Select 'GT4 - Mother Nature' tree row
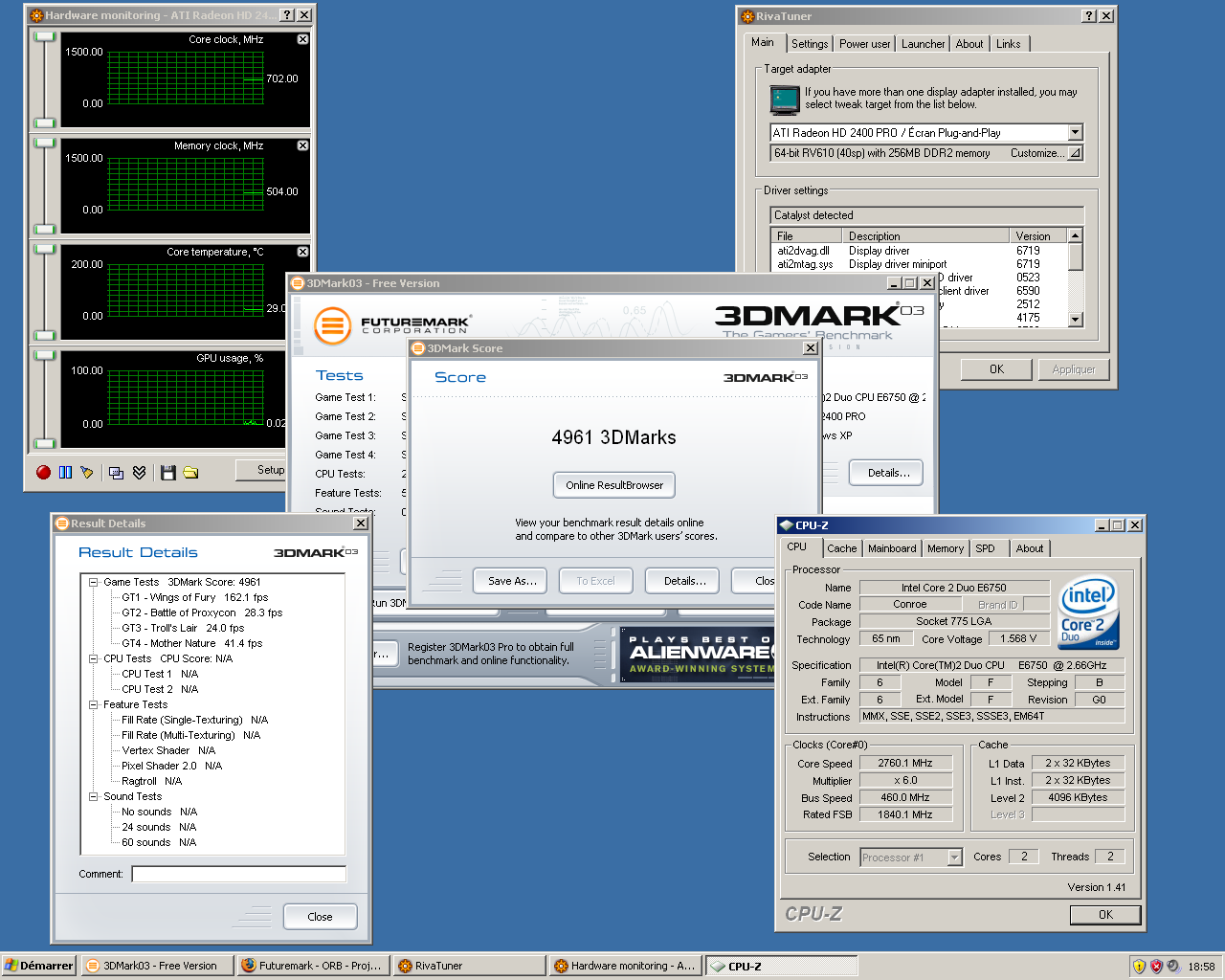 coord(191,643)
